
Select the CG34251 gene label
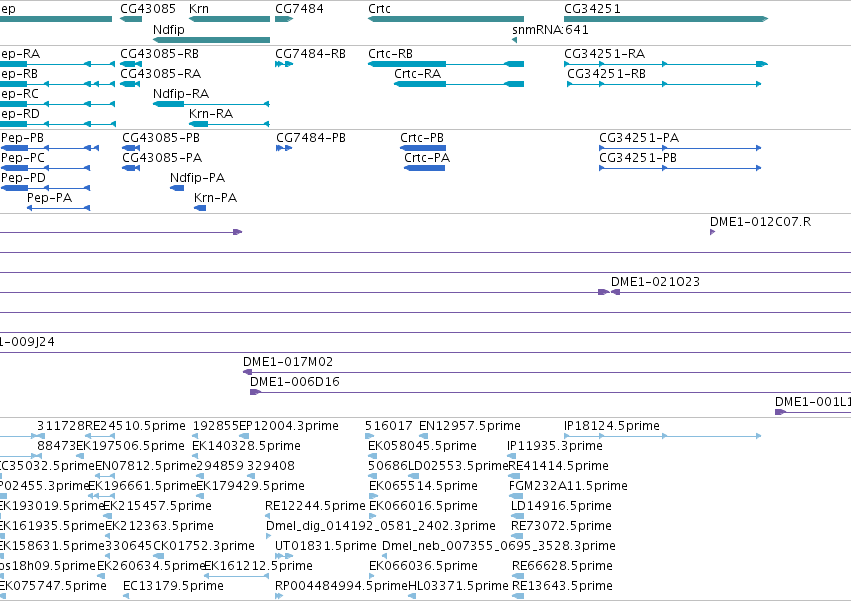point(592,9)
